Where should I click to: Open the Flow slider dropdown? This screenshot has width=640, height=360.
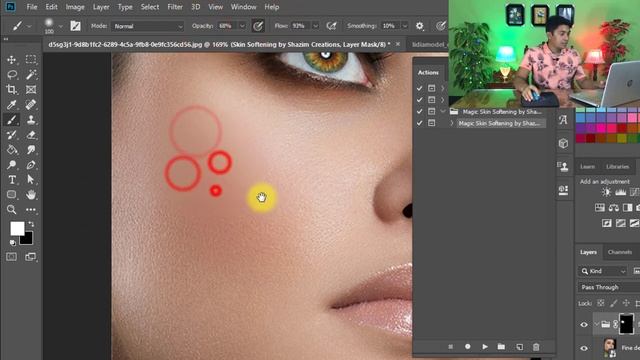point(315,26)
